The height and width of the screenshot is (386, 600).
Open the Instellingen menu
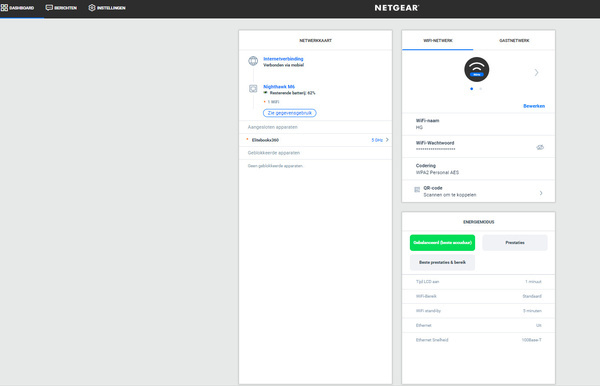(107, 8)
